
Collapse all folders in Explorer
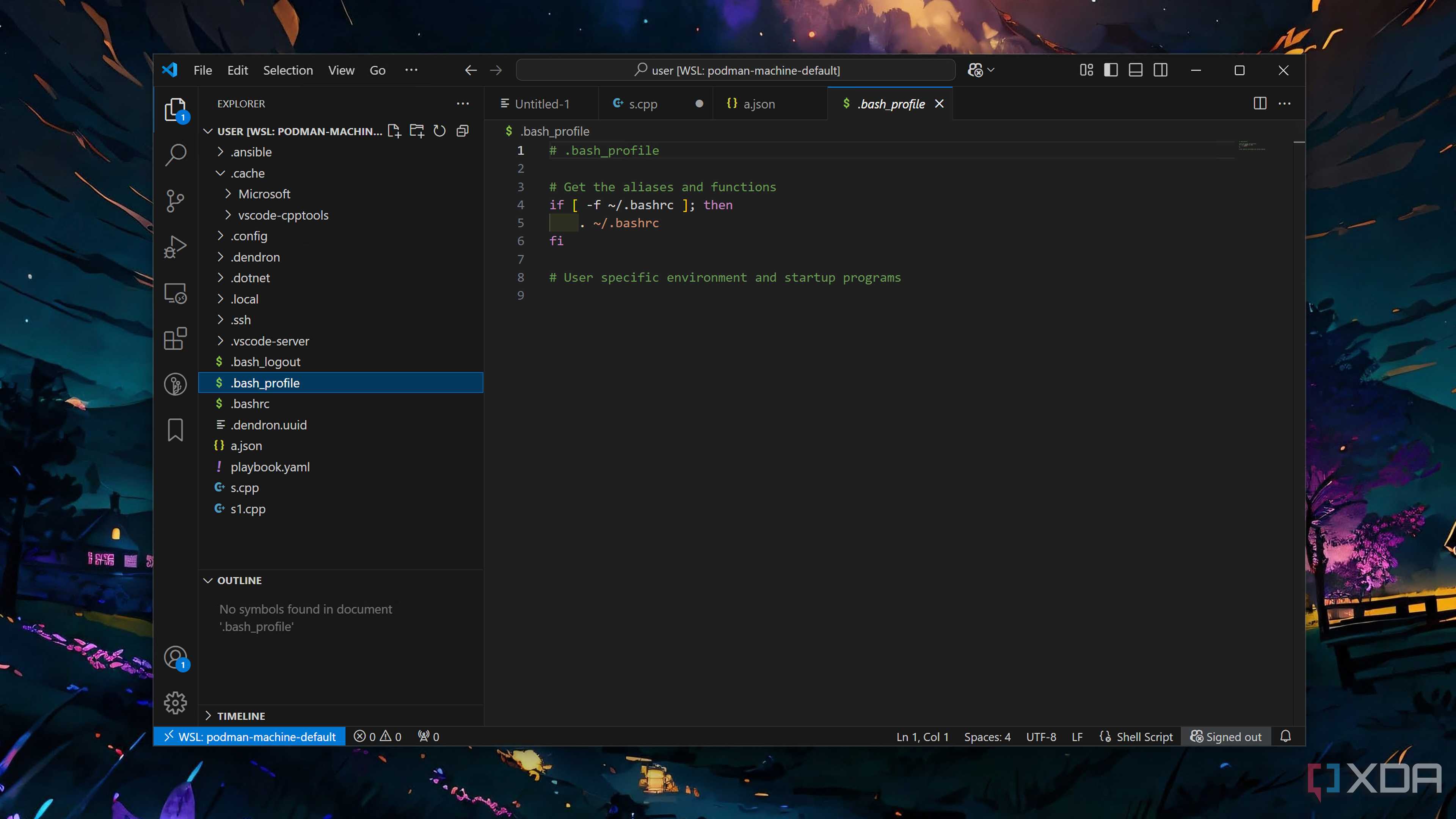462,131
